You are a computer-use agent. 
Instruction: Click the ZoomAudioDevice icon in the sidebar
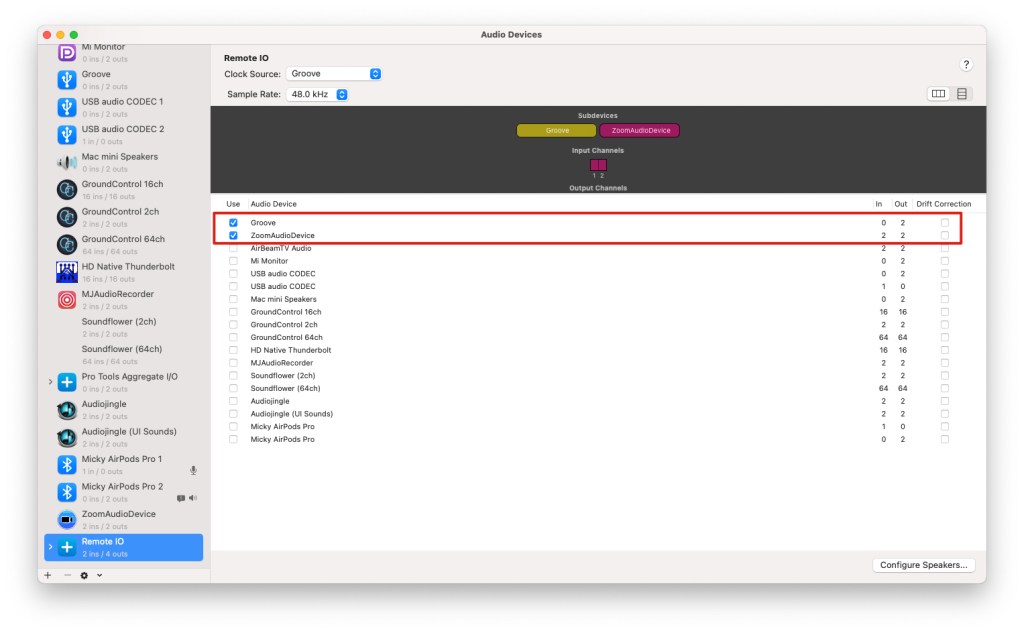tap(67, 519)
